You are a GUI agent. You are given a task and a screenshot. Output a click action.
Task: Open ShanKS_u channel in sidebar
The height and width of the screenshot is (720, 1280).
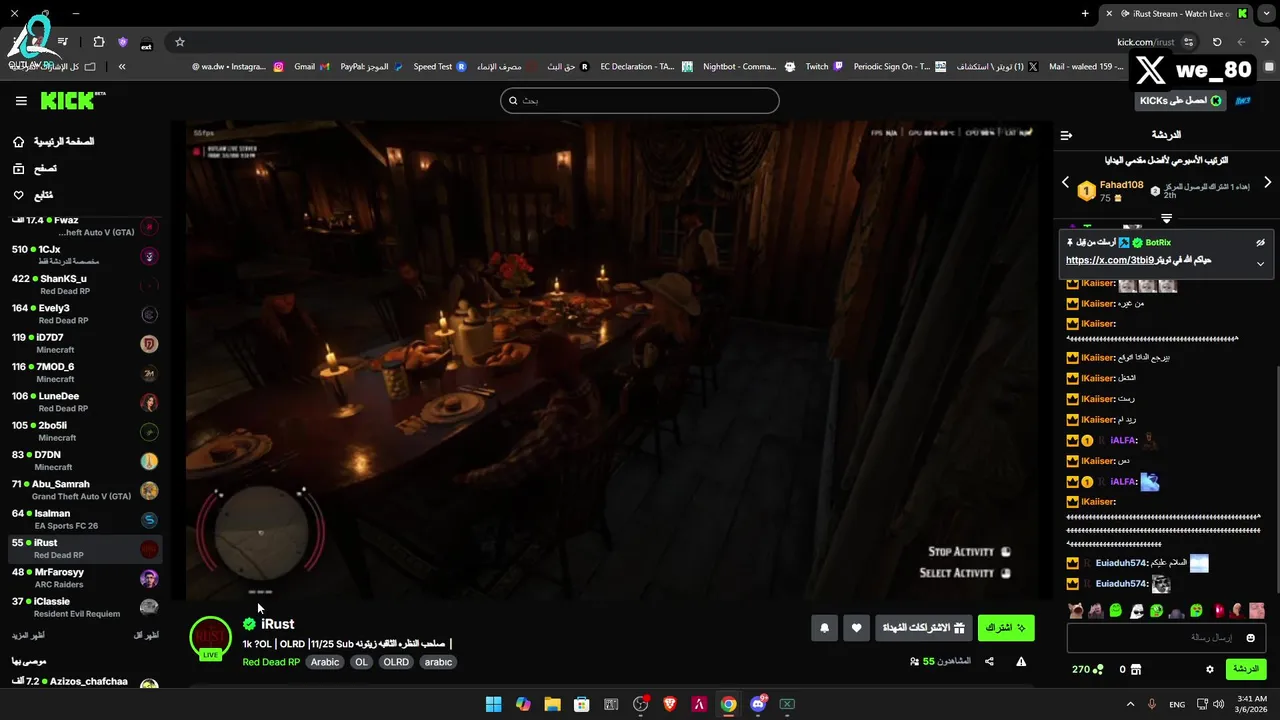pos(85,285)
